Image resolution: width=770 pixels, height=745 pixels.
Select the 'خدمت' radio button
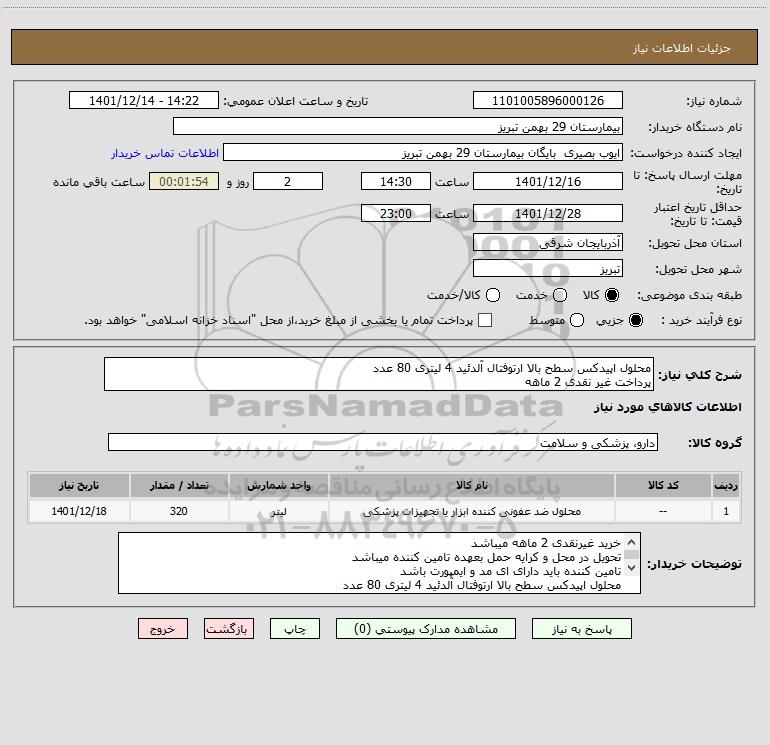point(560,295)
